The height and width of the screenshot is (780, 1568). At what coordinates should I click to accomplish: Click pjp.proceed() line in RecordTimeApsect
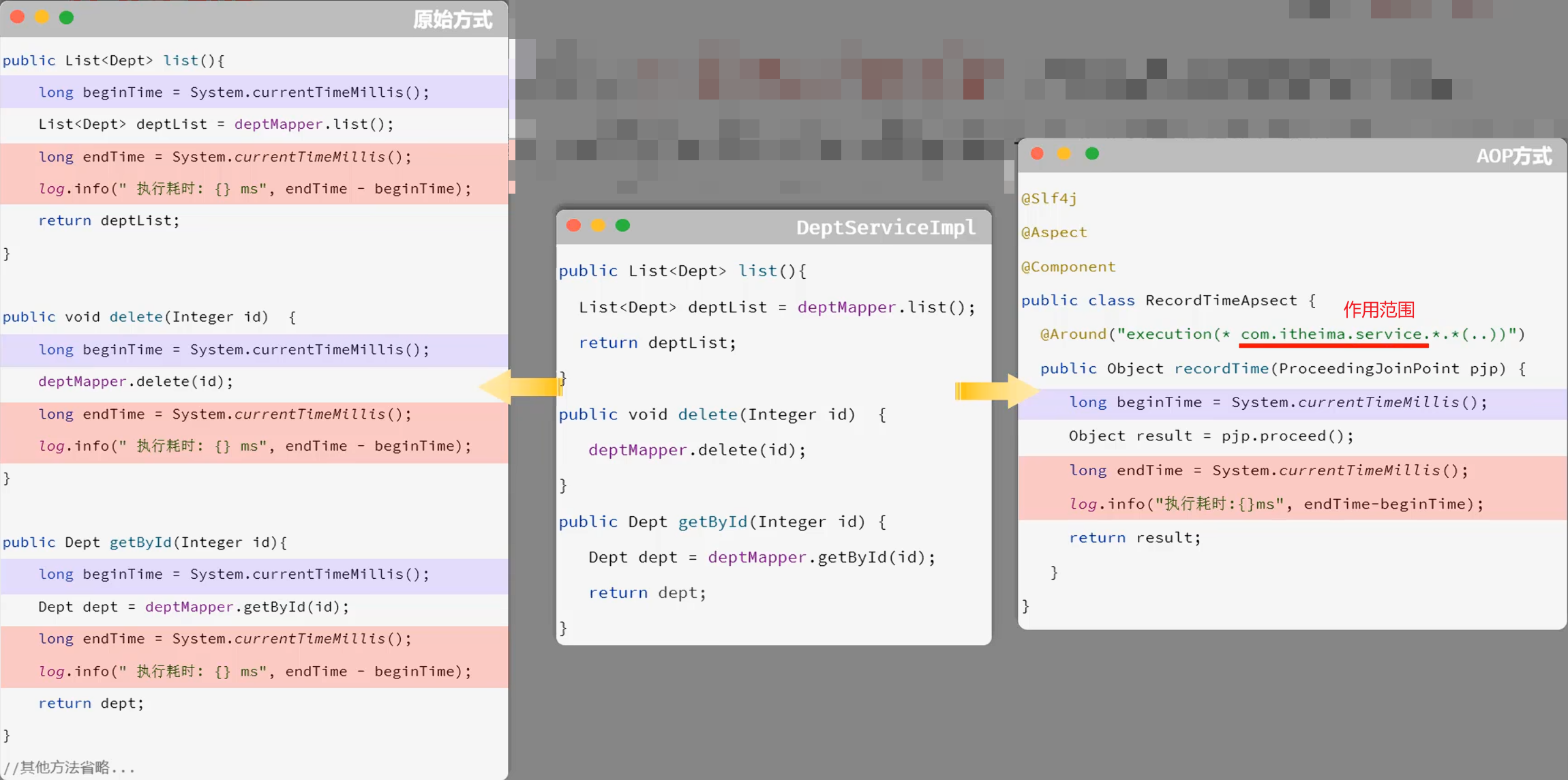click(1211, 436)
